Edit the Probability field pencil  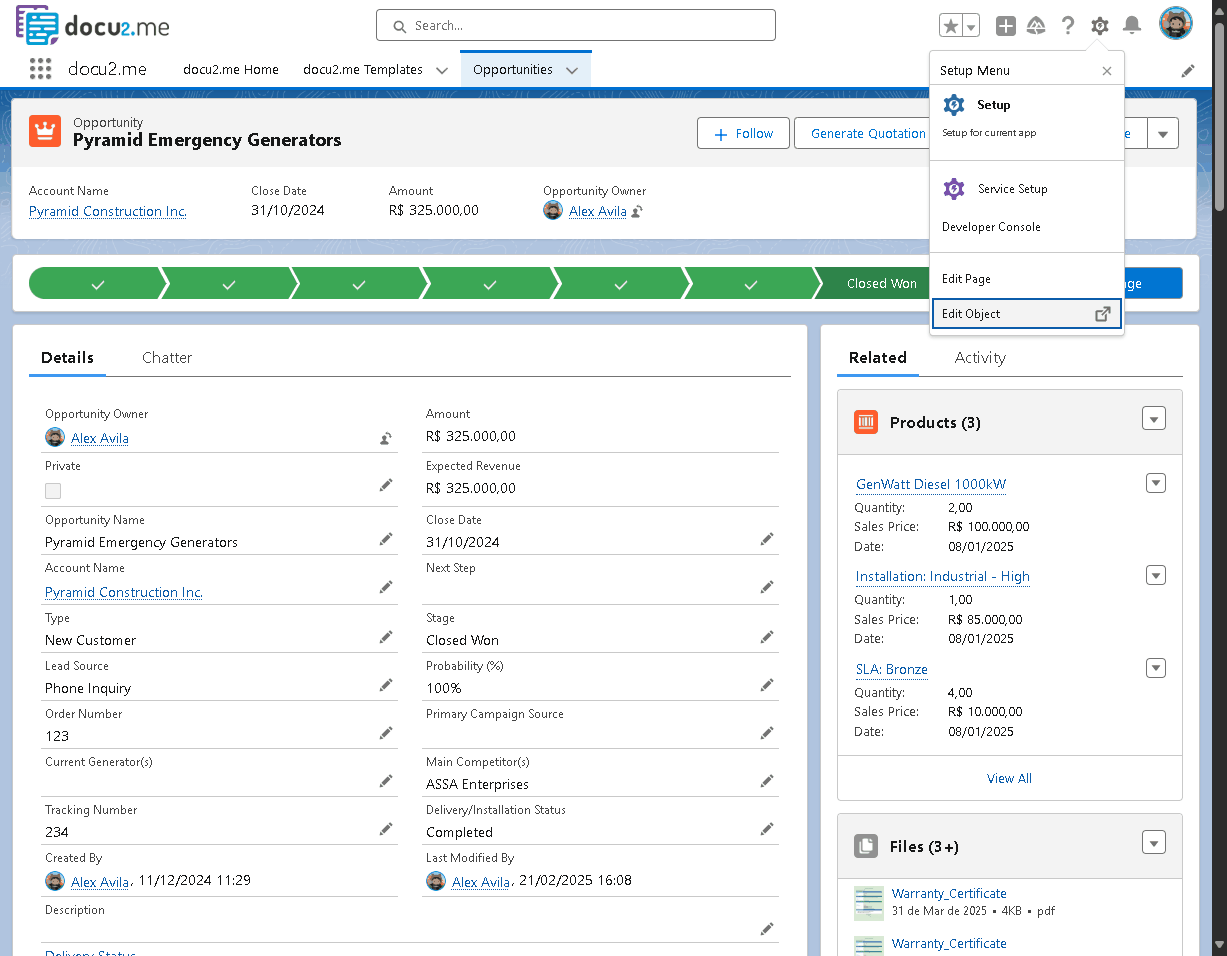(767, 685)
